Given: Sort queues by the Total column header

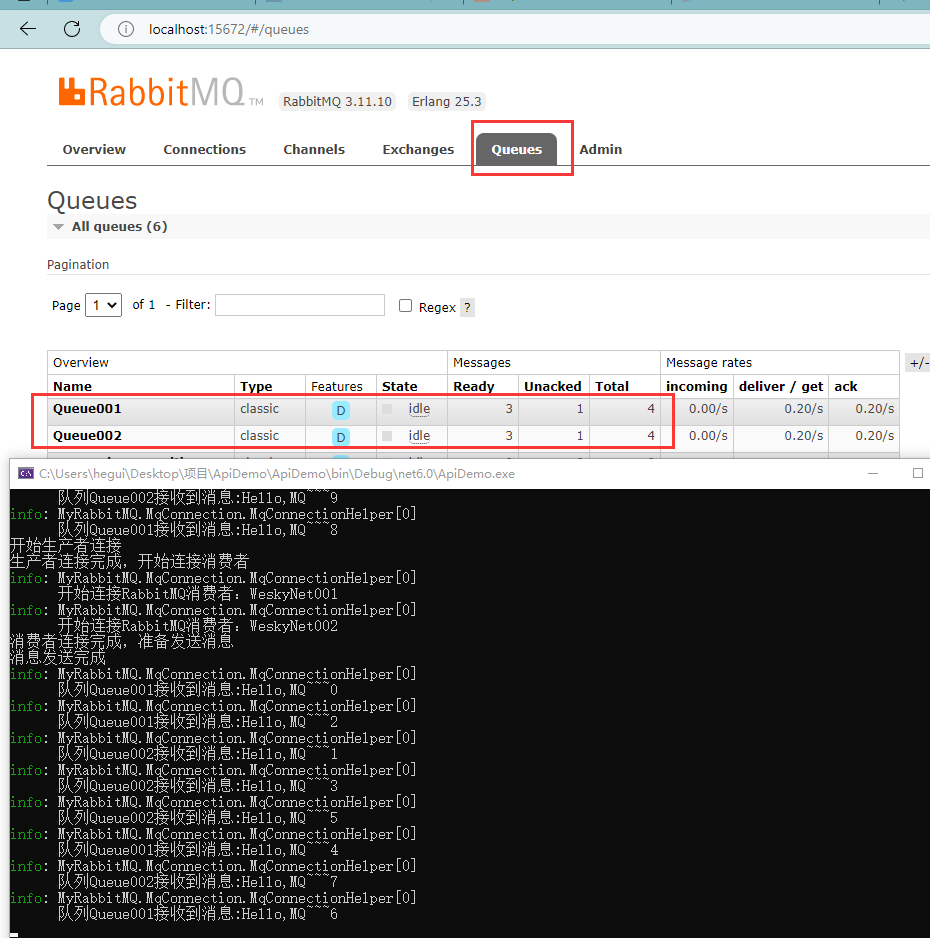Looking at the screenshot, I should [x=612, y=386].
